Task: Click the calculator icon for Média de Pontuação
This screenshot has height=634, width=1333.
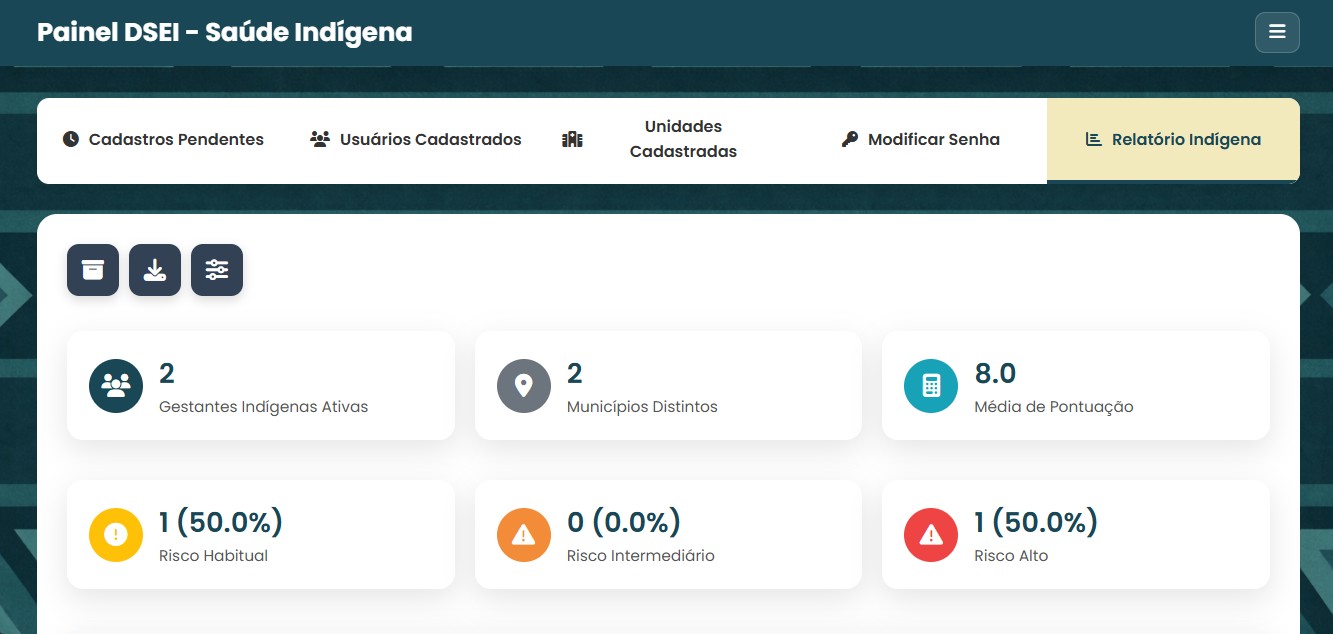Action: click(931, 385)
